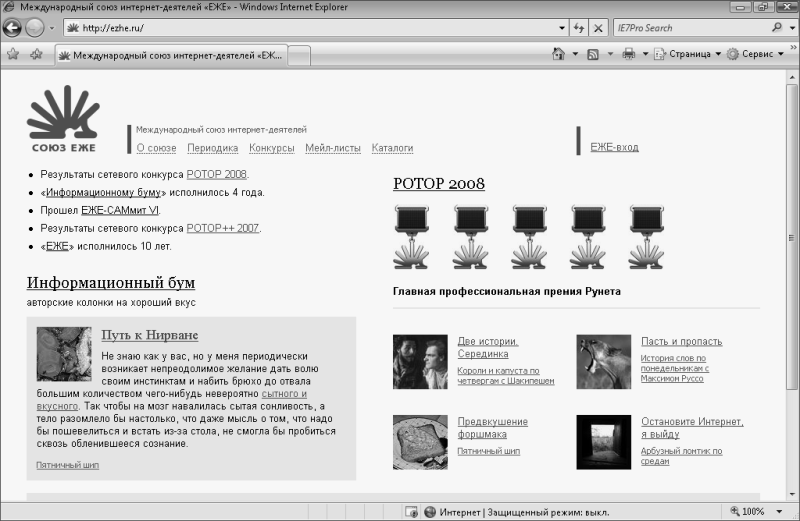The height and width of the screenshot is (521, 800).
Task: Select the Международный союз интернет-деятелей tab
Action: (x=171, y=55)
